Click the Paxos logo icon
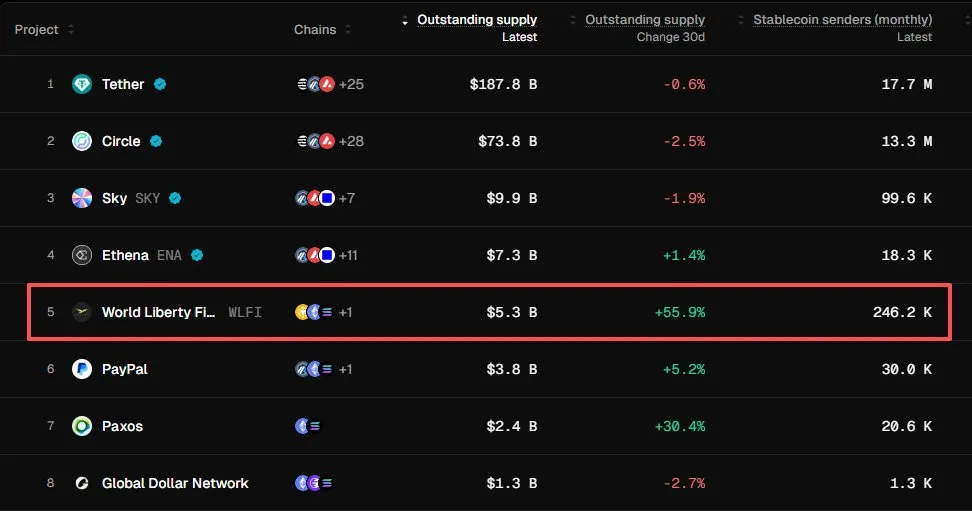972x511 pixels. [x=82, y=426]
